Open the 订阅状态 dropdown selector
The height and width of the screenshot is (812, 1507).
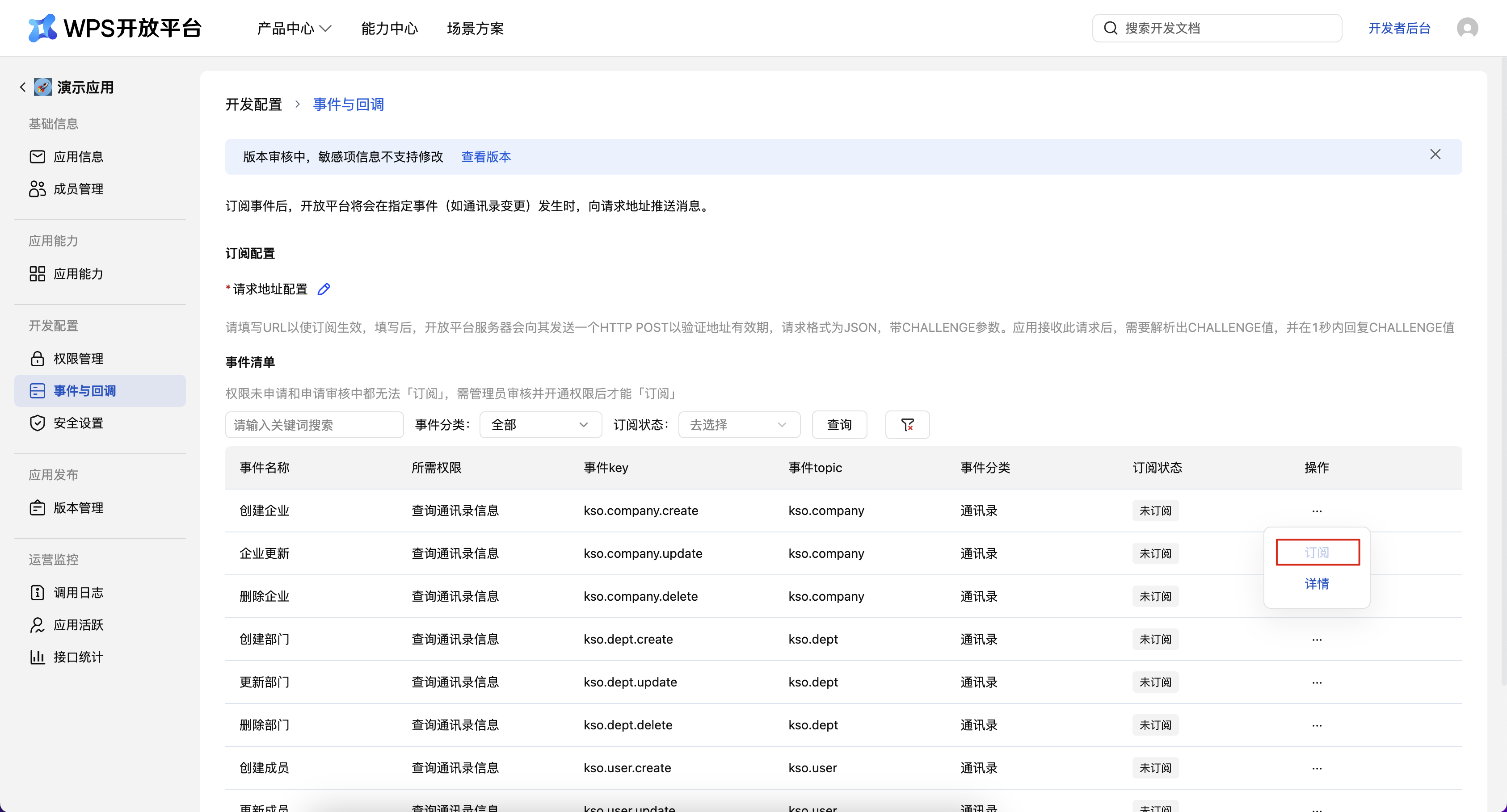click(x=738, y=425)
